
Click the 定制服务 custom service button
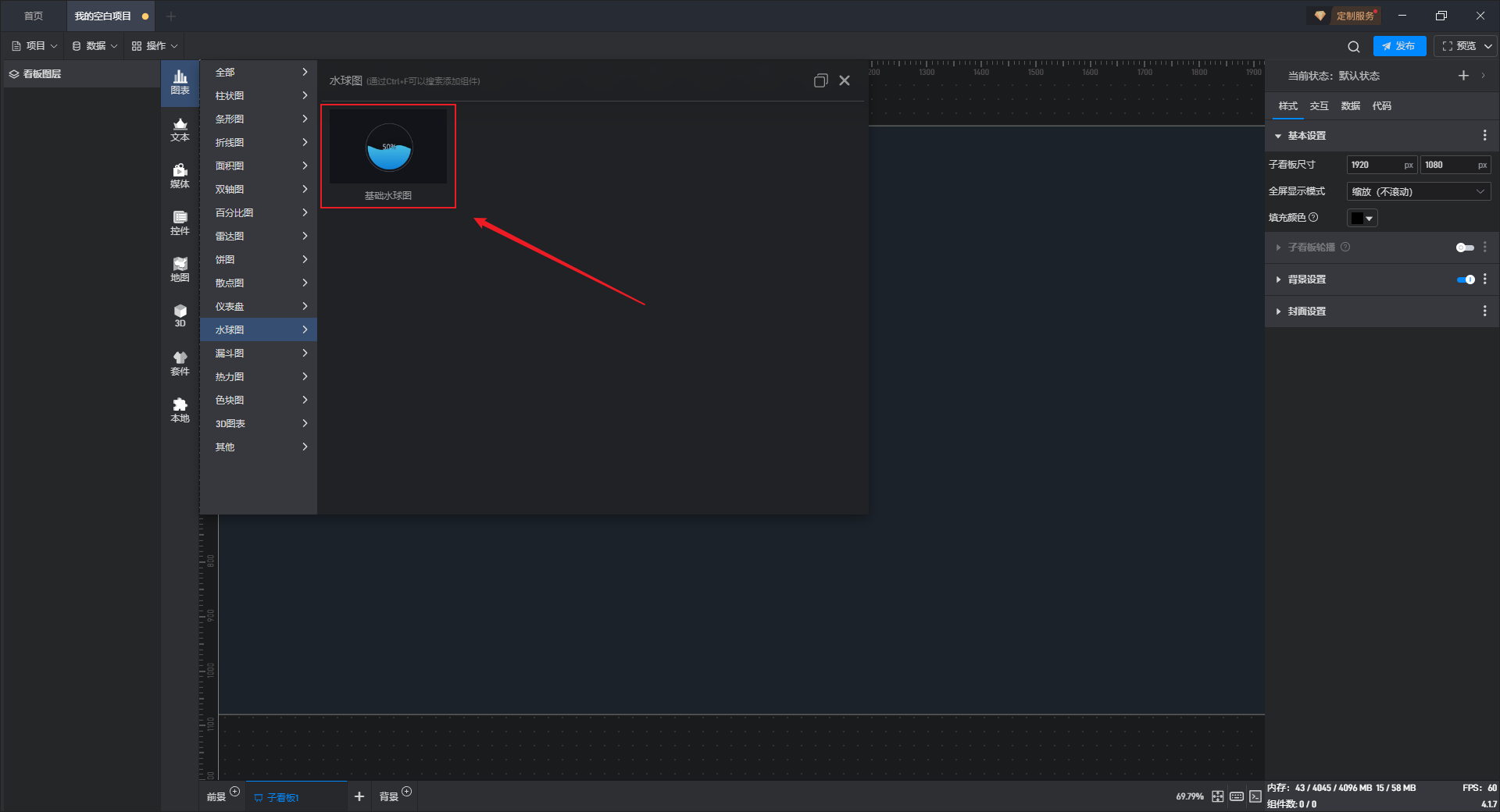point(1346,16)
